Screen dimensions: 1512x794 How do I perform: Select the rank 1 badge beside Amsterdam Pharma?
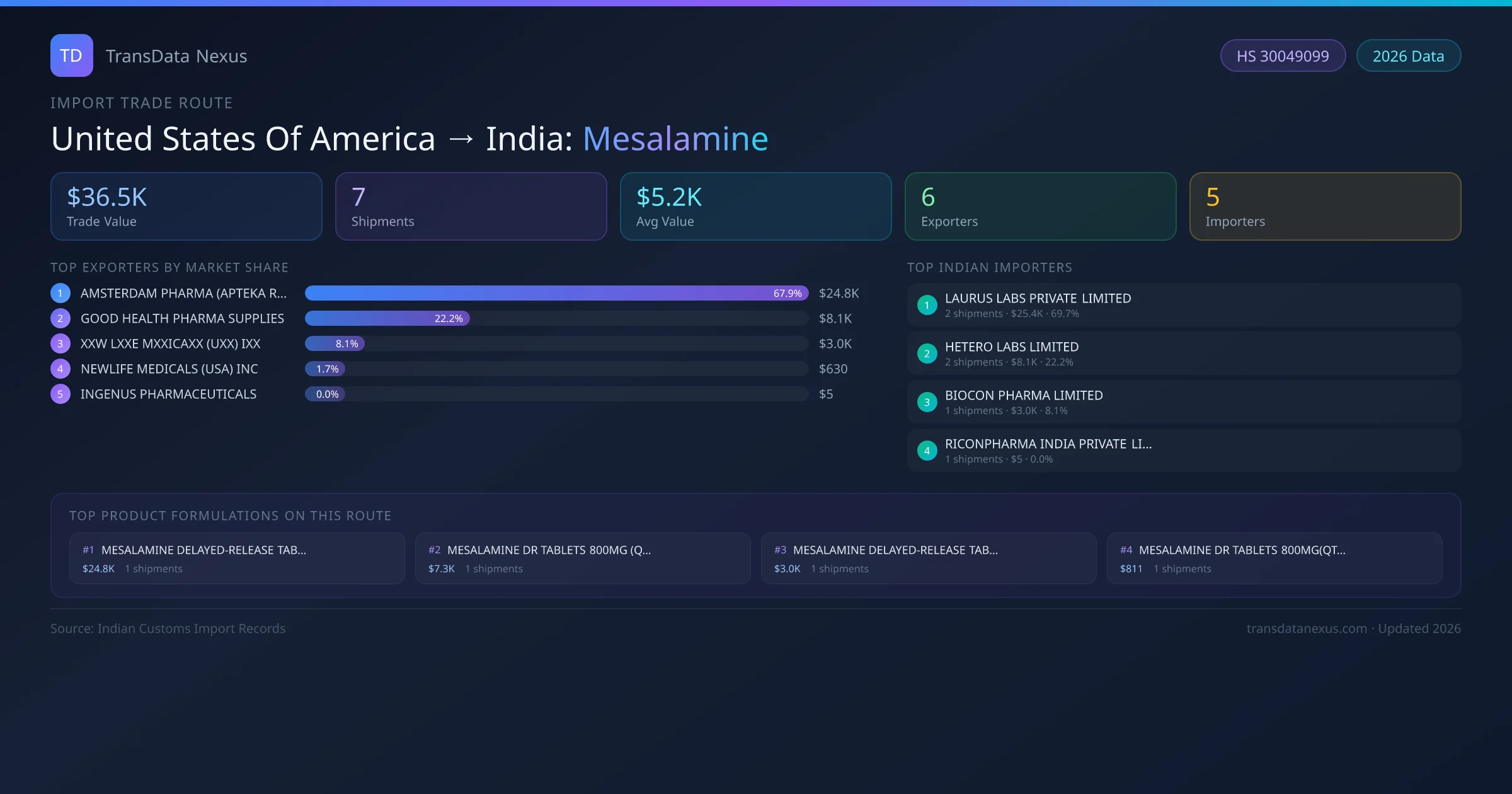coord(60,293)
